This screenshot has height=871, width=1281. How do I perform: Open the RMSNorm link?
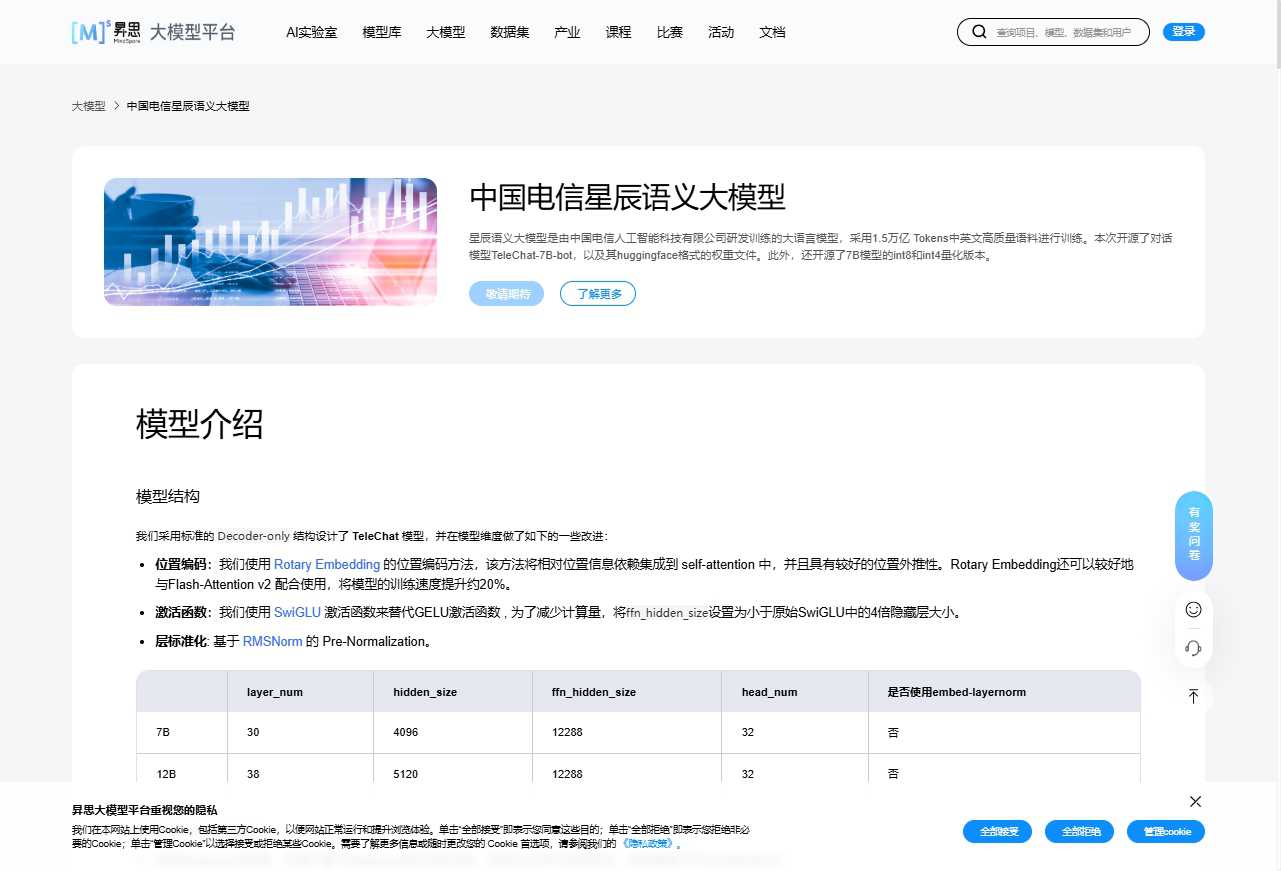pos(273,642)
